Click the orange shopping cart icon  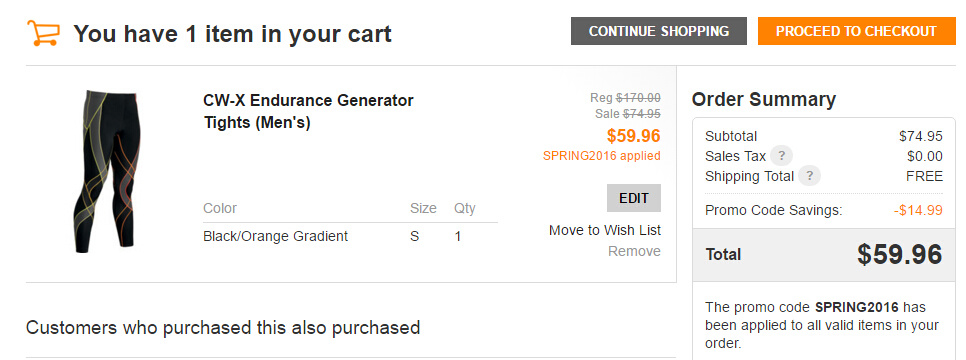tap(43, 33)
